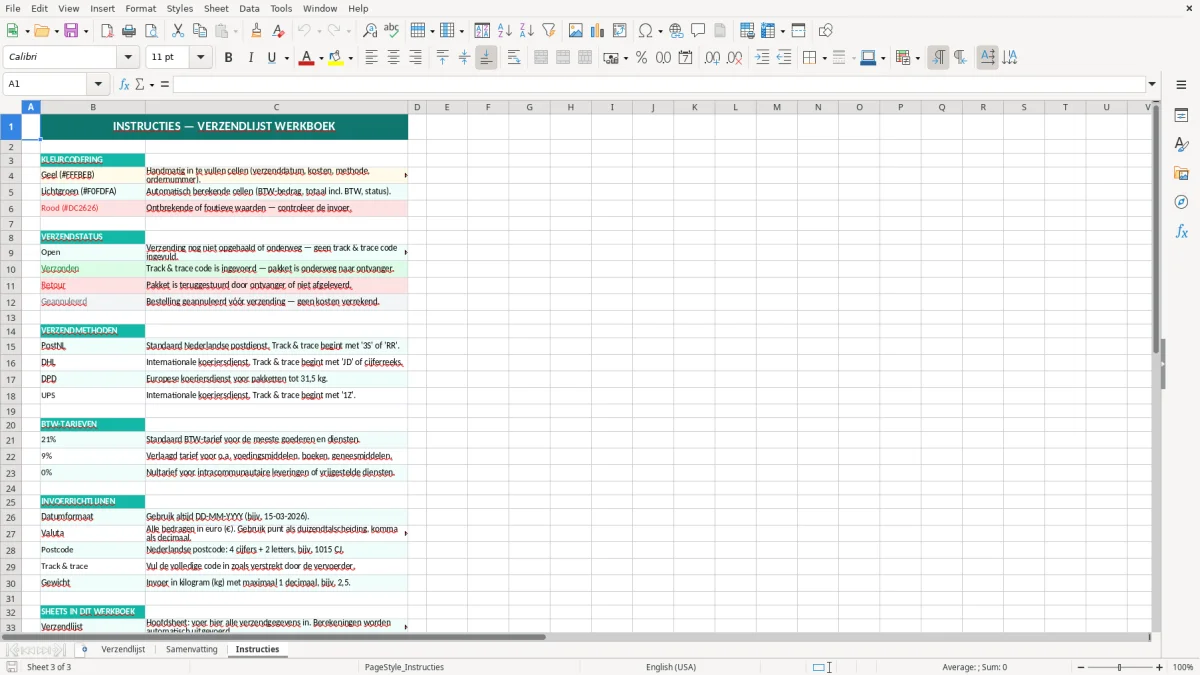Viewport: 1200px width, 675px height.
Task: Open the Font Size dropdown
Action: click(x=201, y=58)
